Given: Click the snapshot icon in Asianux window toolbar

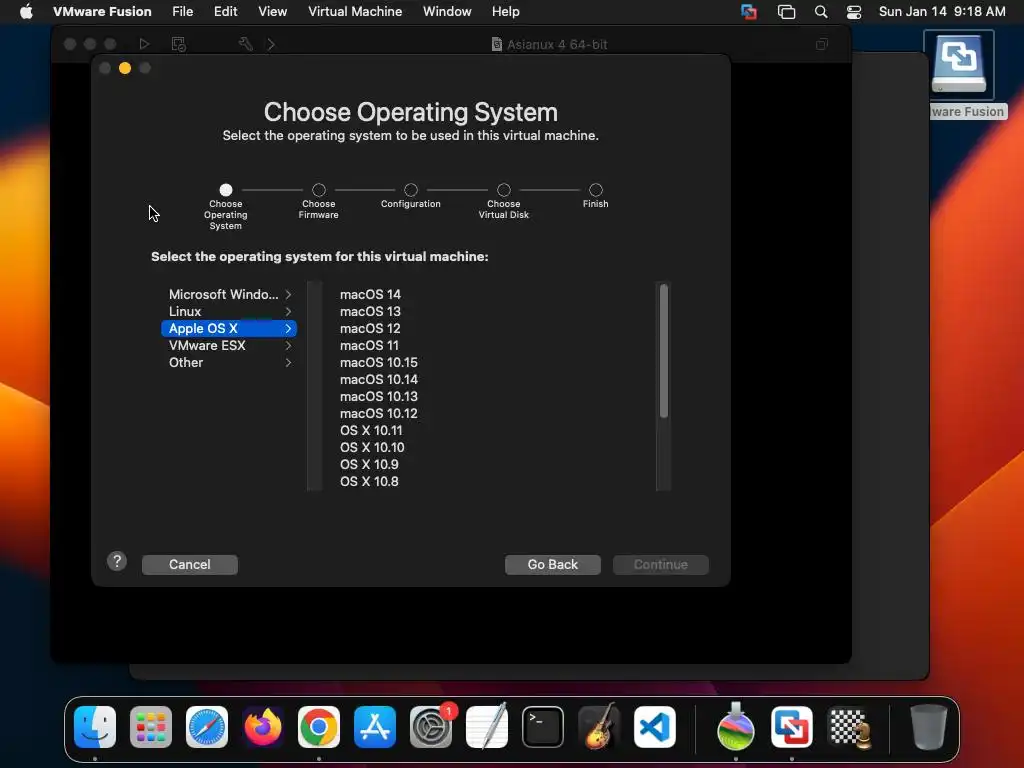Looking at the screenshot, I should [178, 44].
